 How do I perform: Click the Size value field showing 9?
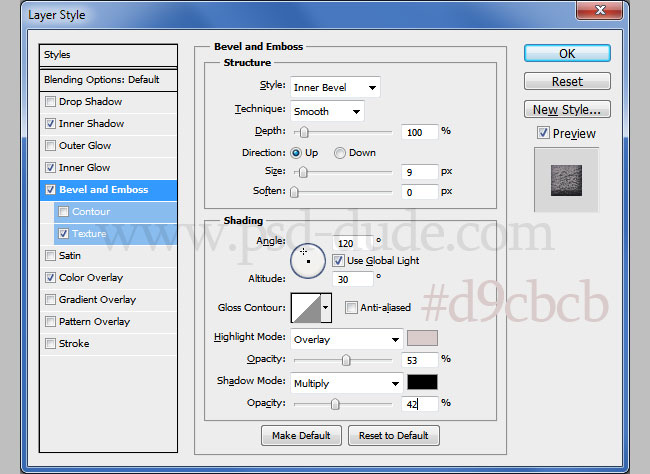click(420, 172)
